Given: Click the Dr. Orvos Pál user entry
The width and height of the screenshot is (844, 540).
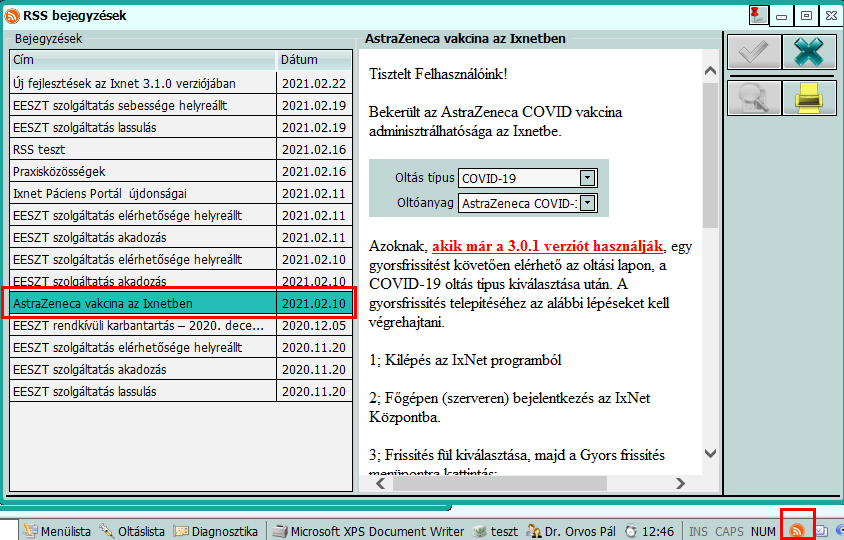Looking at the screenshot, I should [571, 531].
